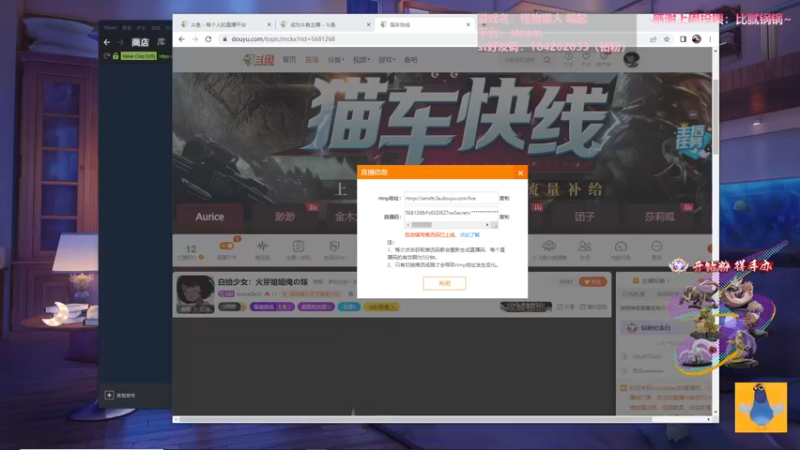Click the stream key scrollbar left arrow
The height and width of the screenshot is (450, 800).
tap(408, 225)
